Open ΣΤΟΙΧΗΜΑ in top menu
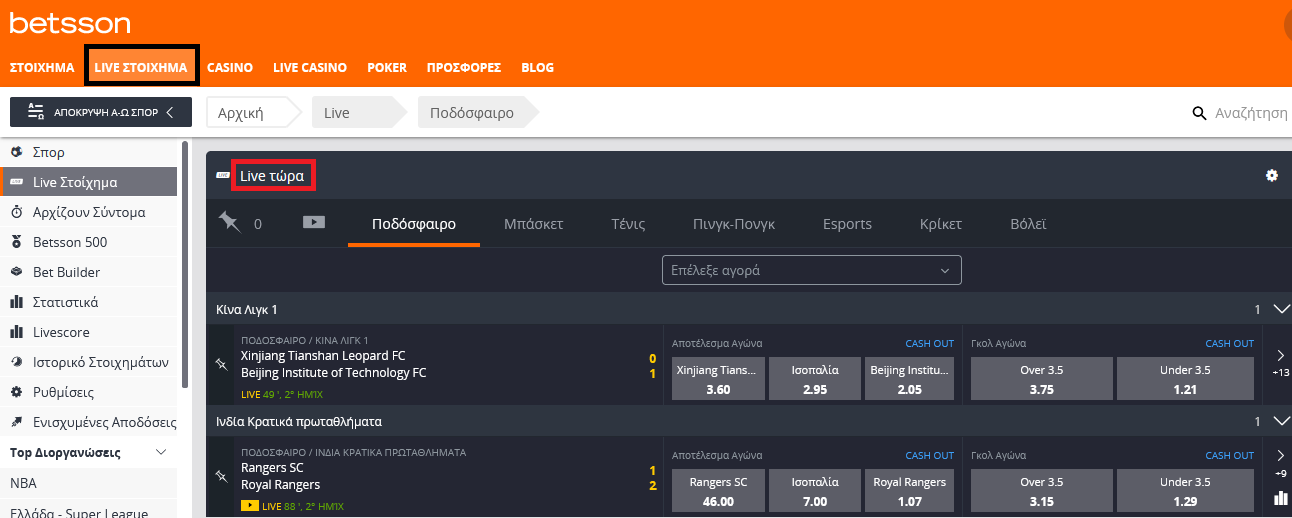The width and height of the screenshot is (1292, 518). [x=42, y=68]
